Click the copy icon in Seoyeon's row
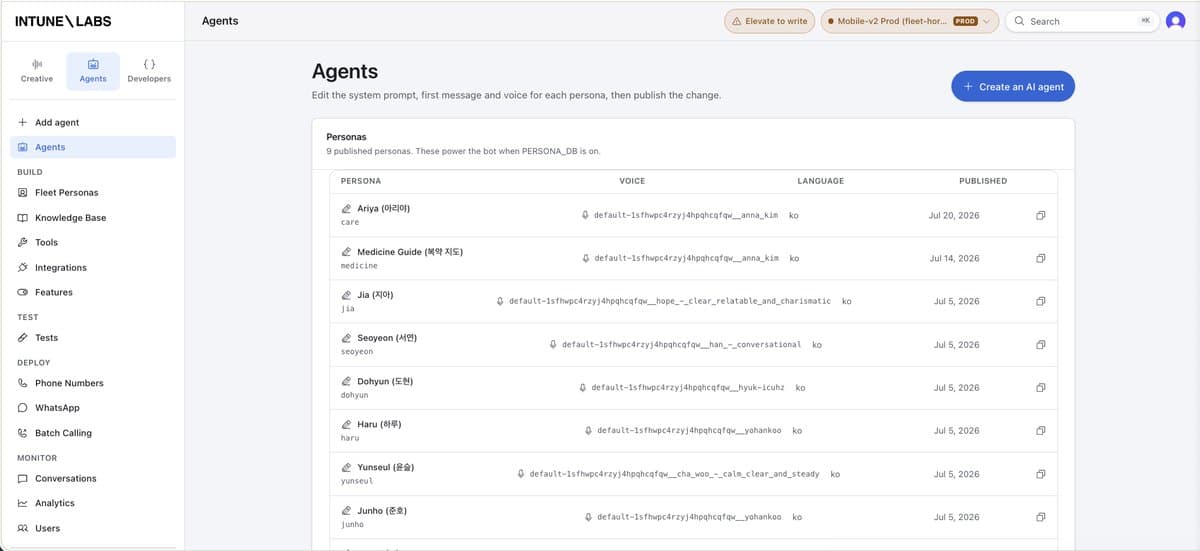The width and height of the screenshot is (1200, 551). (1040, 345)
